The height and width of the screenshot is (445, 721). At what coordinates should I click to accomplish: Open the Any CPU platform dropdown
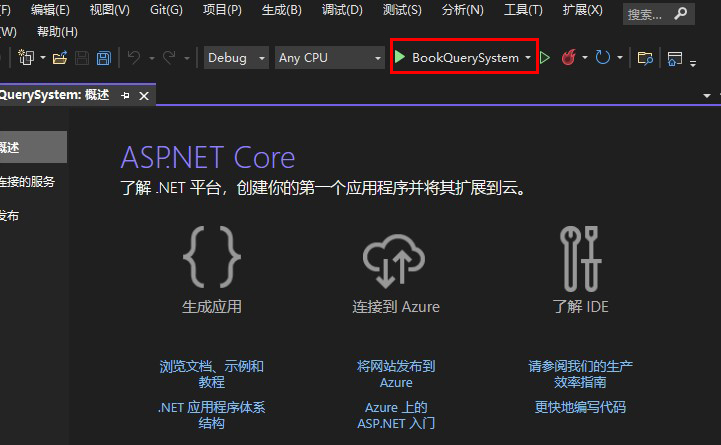coord(330,58)
